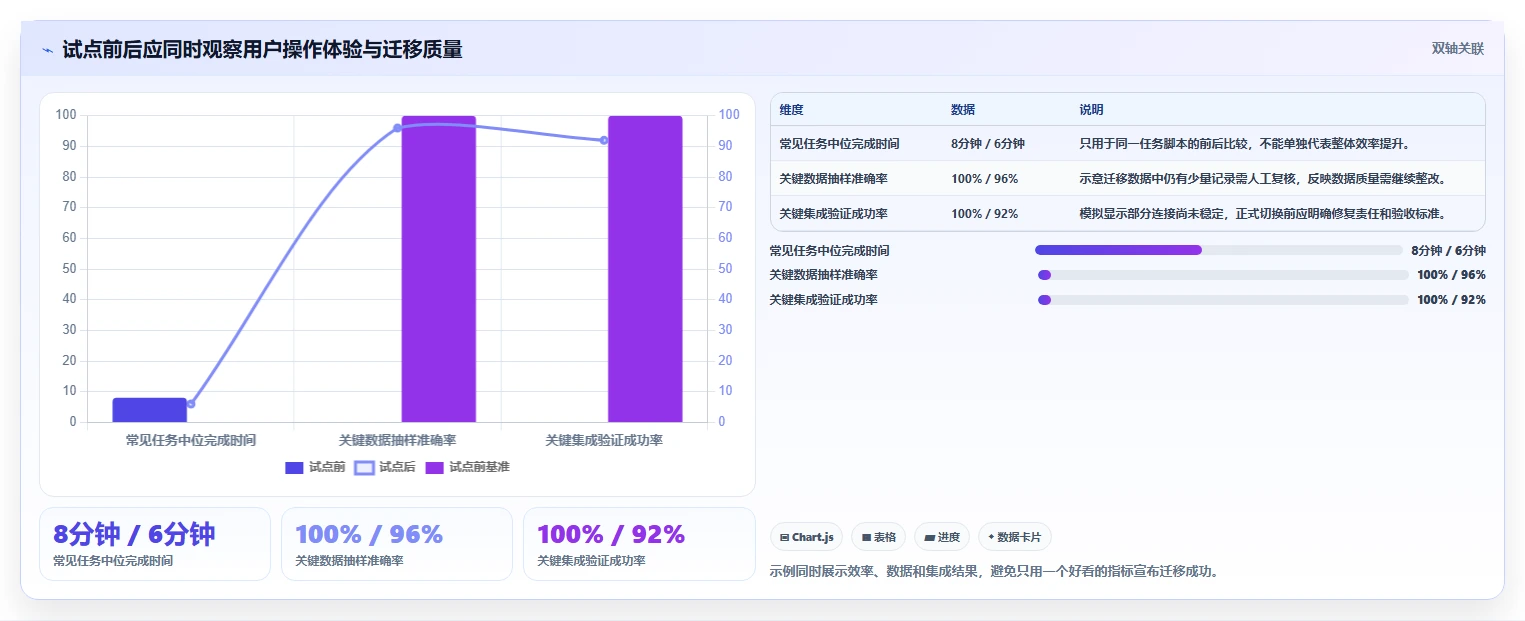Screen dimensions: 1525x621
Task: Open the 100% / 96% data card
Action: 397,544
